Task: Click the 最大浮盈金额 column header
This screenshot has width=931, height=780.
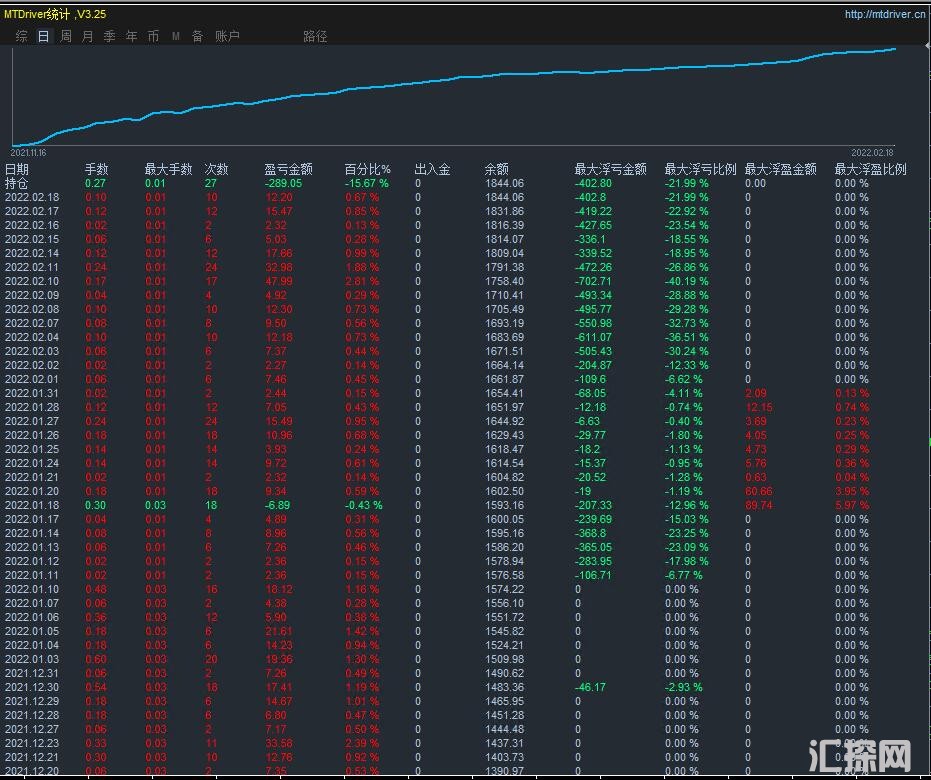Action: tap(780, 169)
